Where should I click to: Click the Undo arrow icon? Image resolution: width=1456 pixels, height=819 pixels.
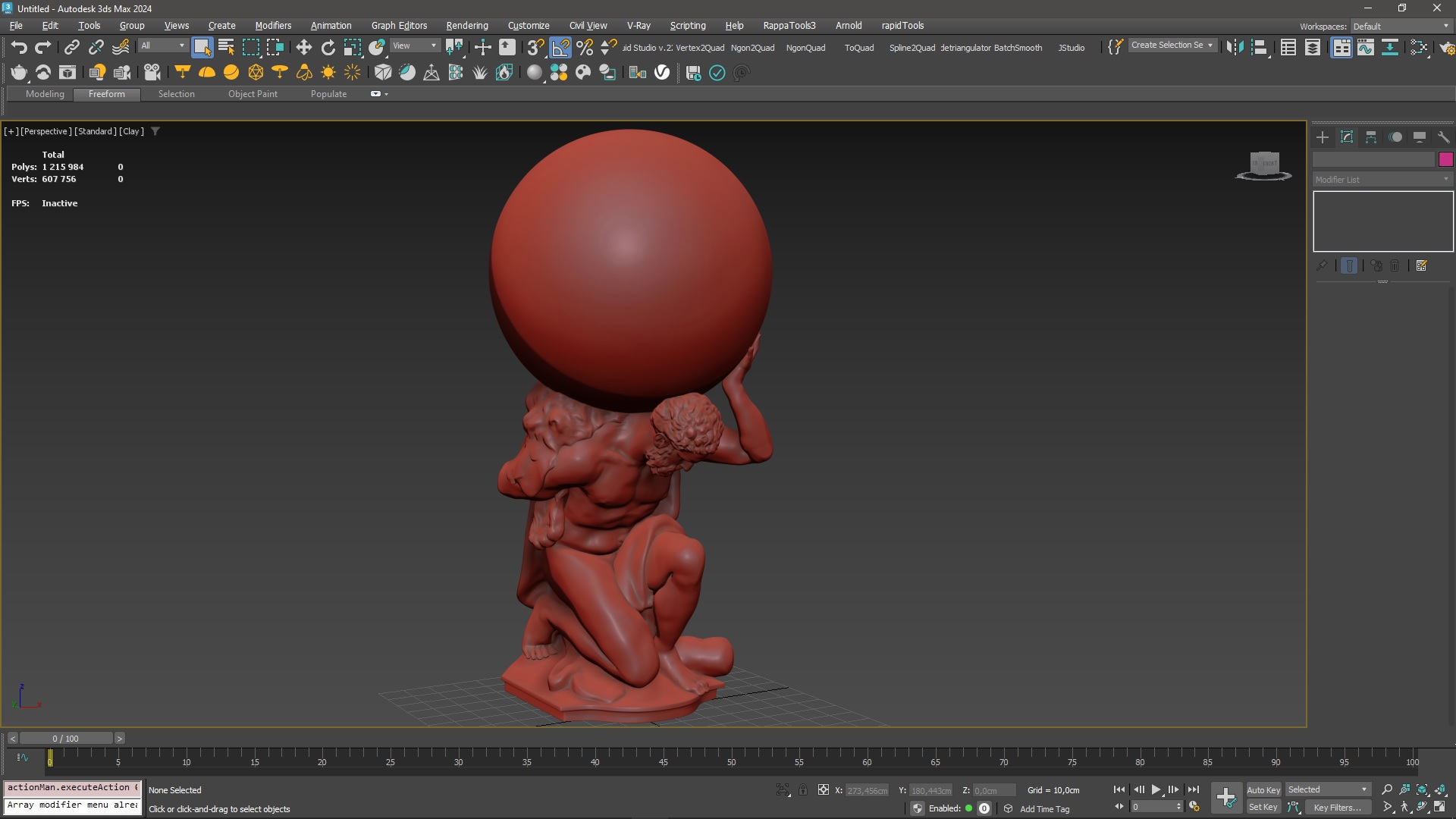[x=19, y=47]
